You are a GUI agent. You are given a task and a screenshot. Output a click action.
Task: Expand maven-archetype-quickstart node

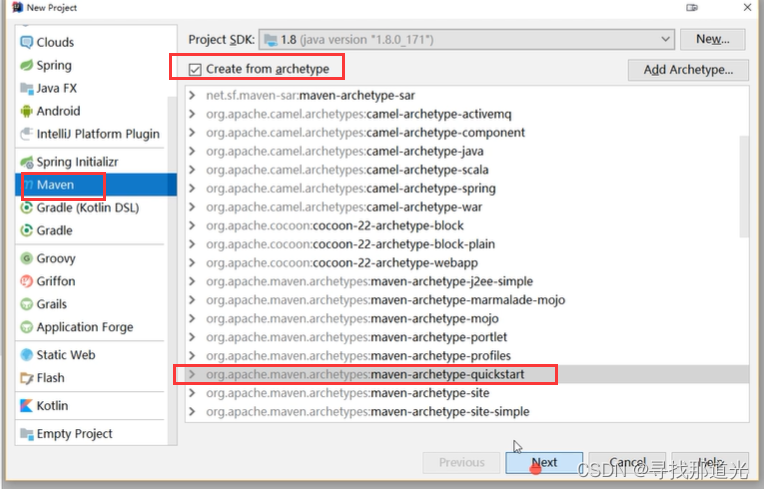[x=192, y=374]
